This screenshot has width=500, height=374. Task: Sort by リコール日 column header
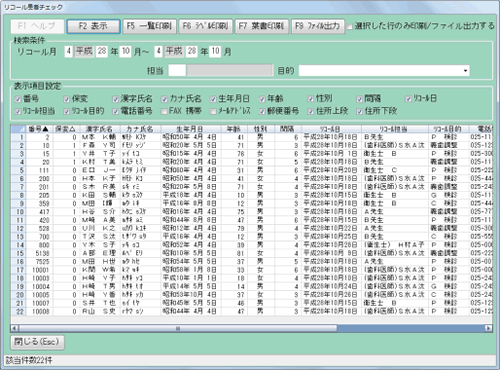[x=331, y=129]
